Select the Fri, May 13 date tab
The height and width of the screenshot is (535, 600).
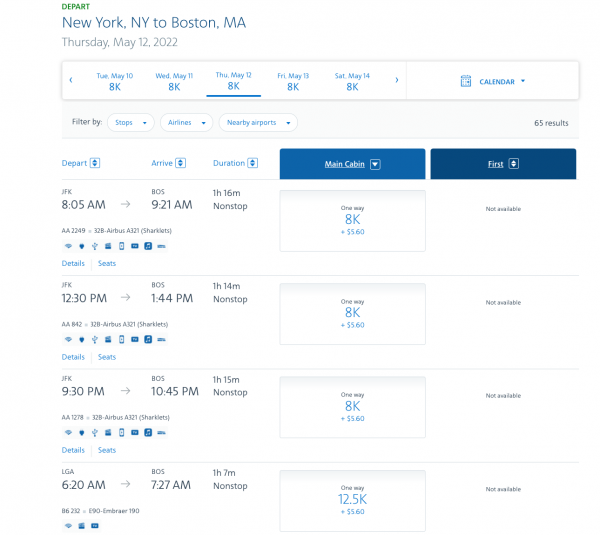293,81
